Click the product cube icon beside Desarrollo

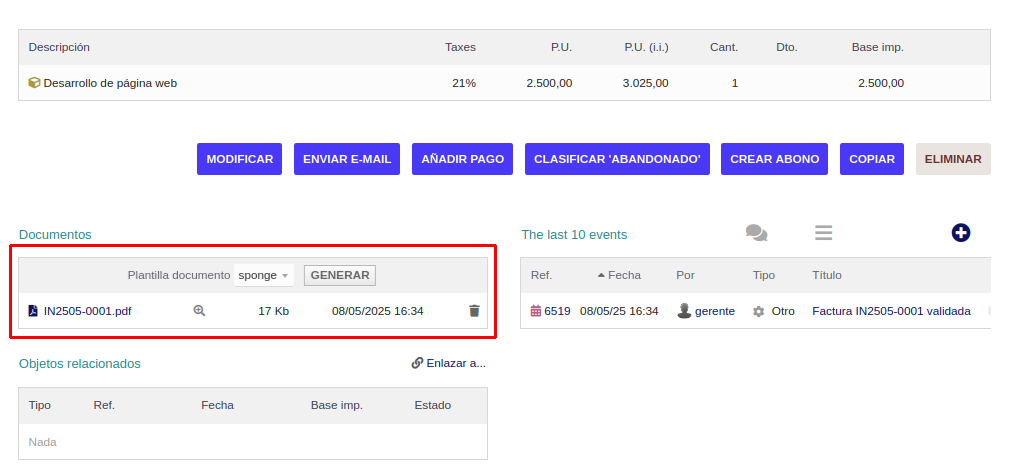pos(34,83)
